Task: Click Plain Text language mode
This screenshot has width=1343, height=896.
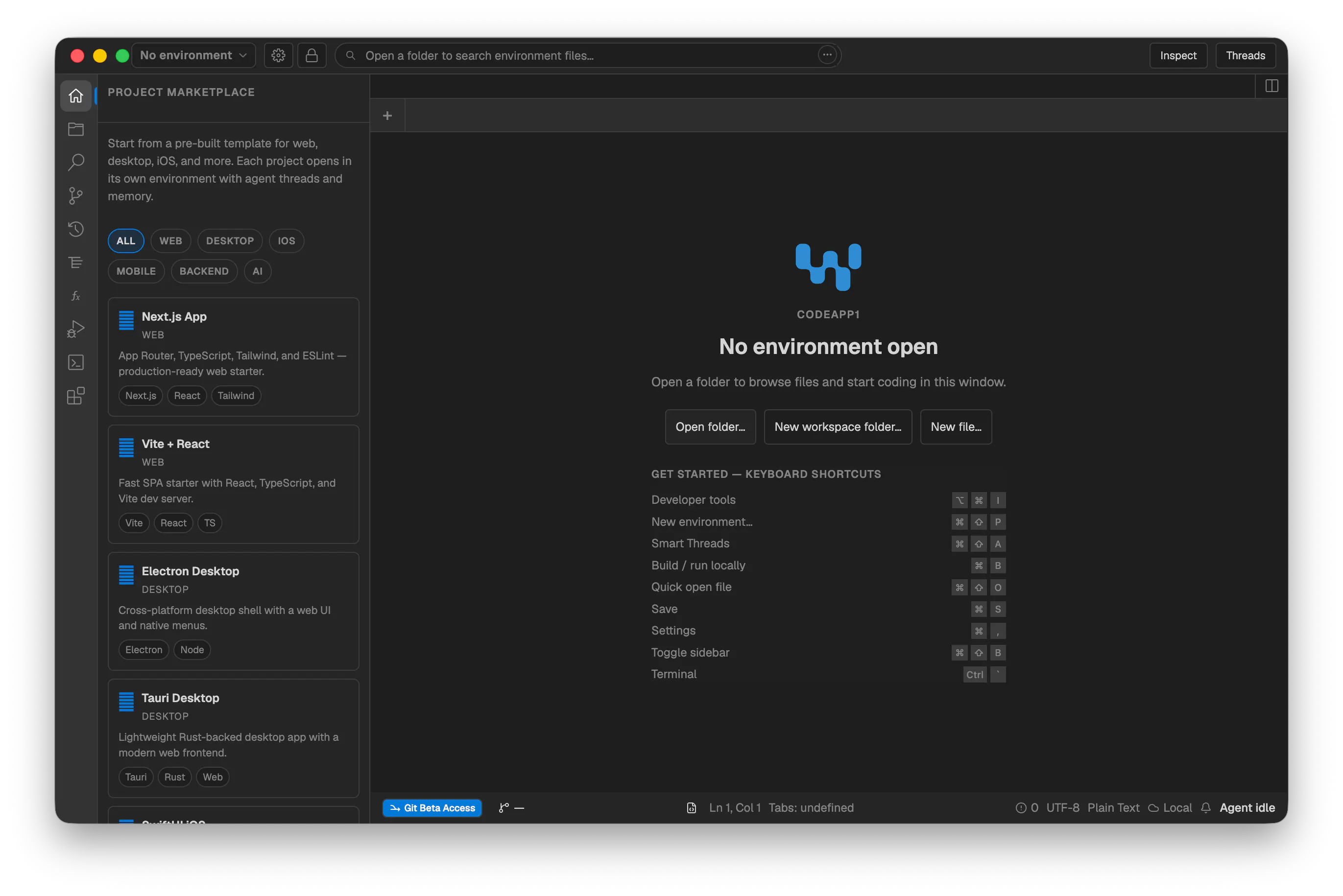Action: coord(1113,807)
